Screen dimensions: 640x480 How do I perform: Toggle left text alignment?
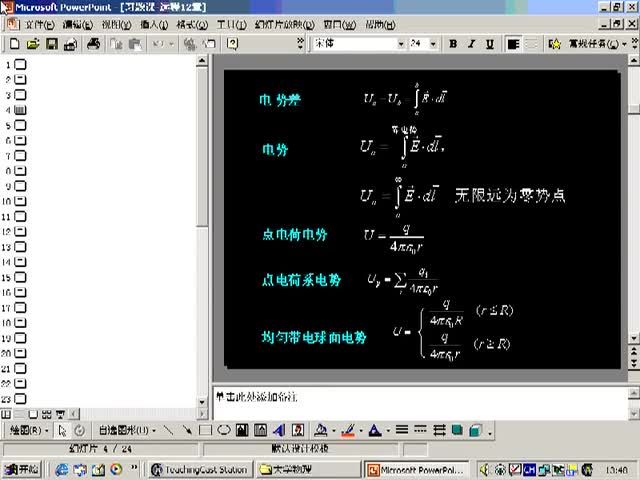point(513,44)
